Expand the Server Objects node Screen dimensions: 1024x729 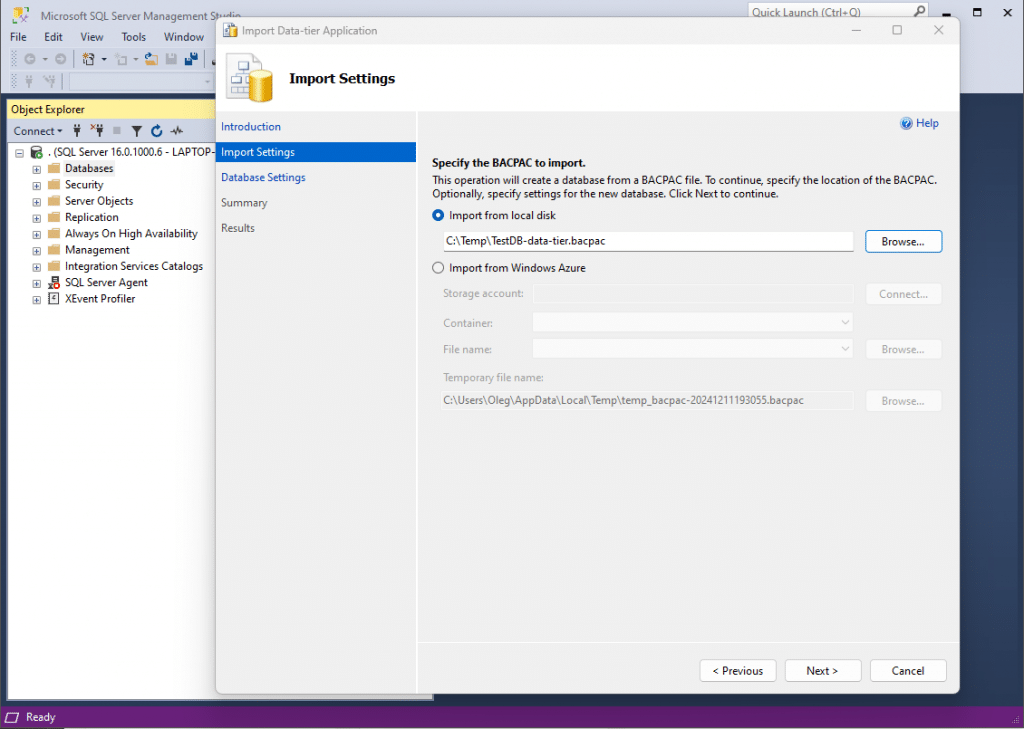click(37, 202)
